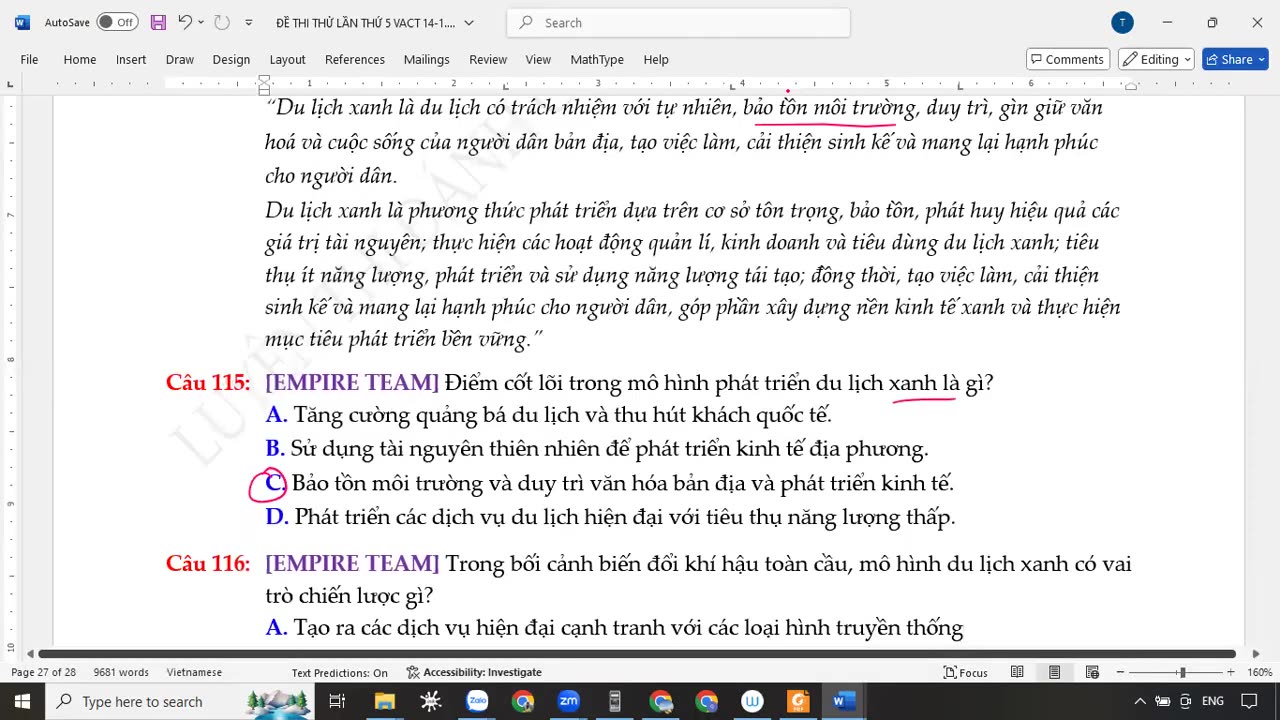The image size is (1280, 720).
Task: Open the white splat icon app on taskbar
Action: click(x=431, y=702)
